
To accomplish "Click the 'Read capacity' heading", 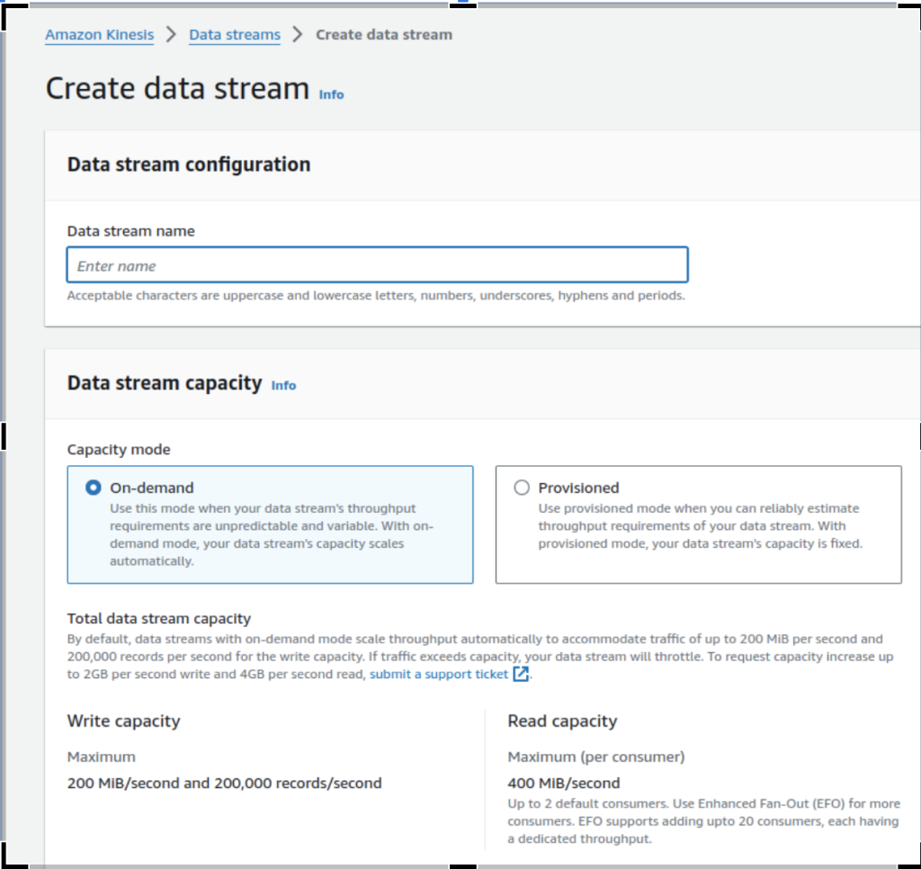I will [x=562, y=721].
